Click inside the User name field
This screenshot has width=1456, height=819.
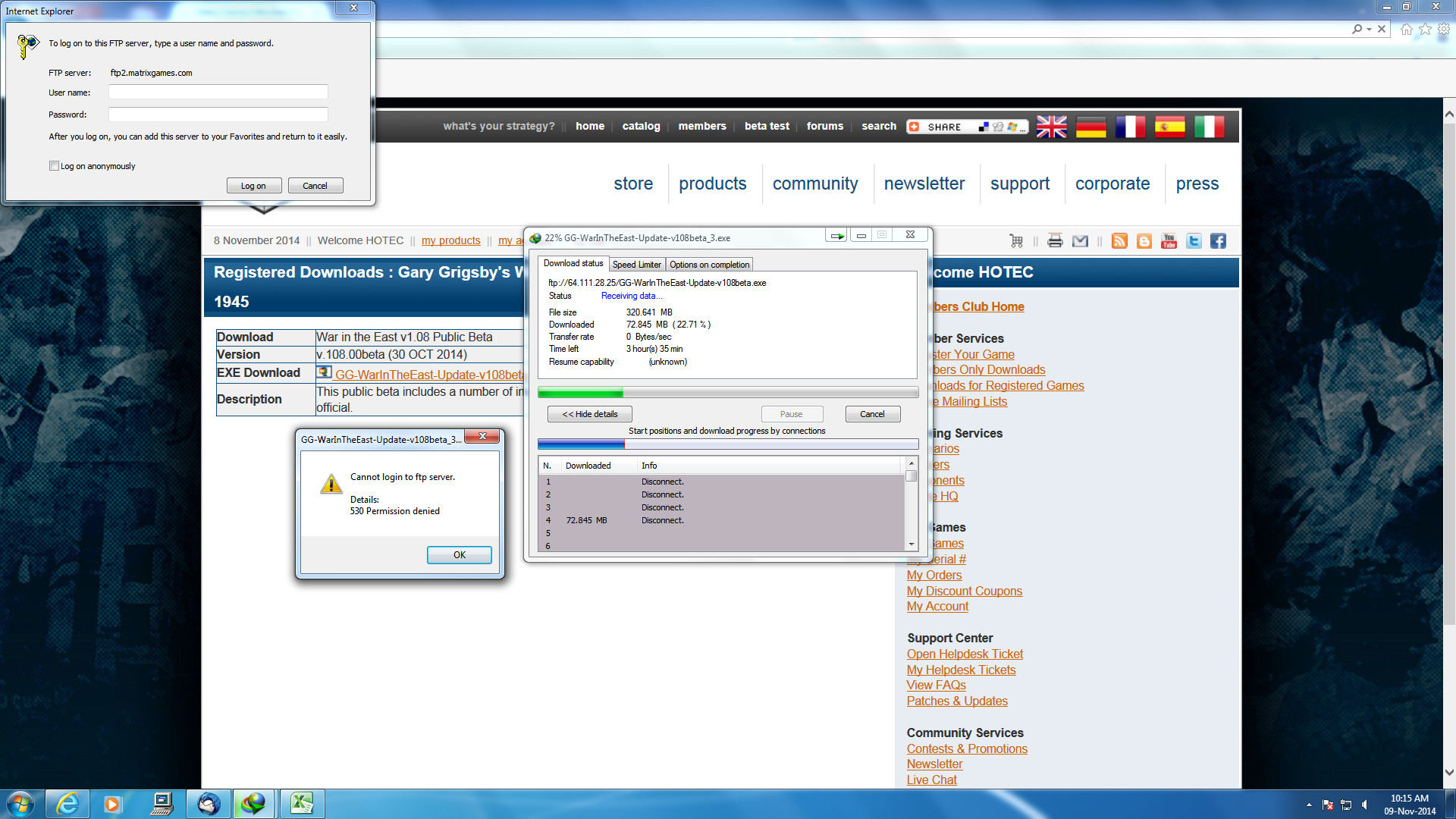click(218, 92)
